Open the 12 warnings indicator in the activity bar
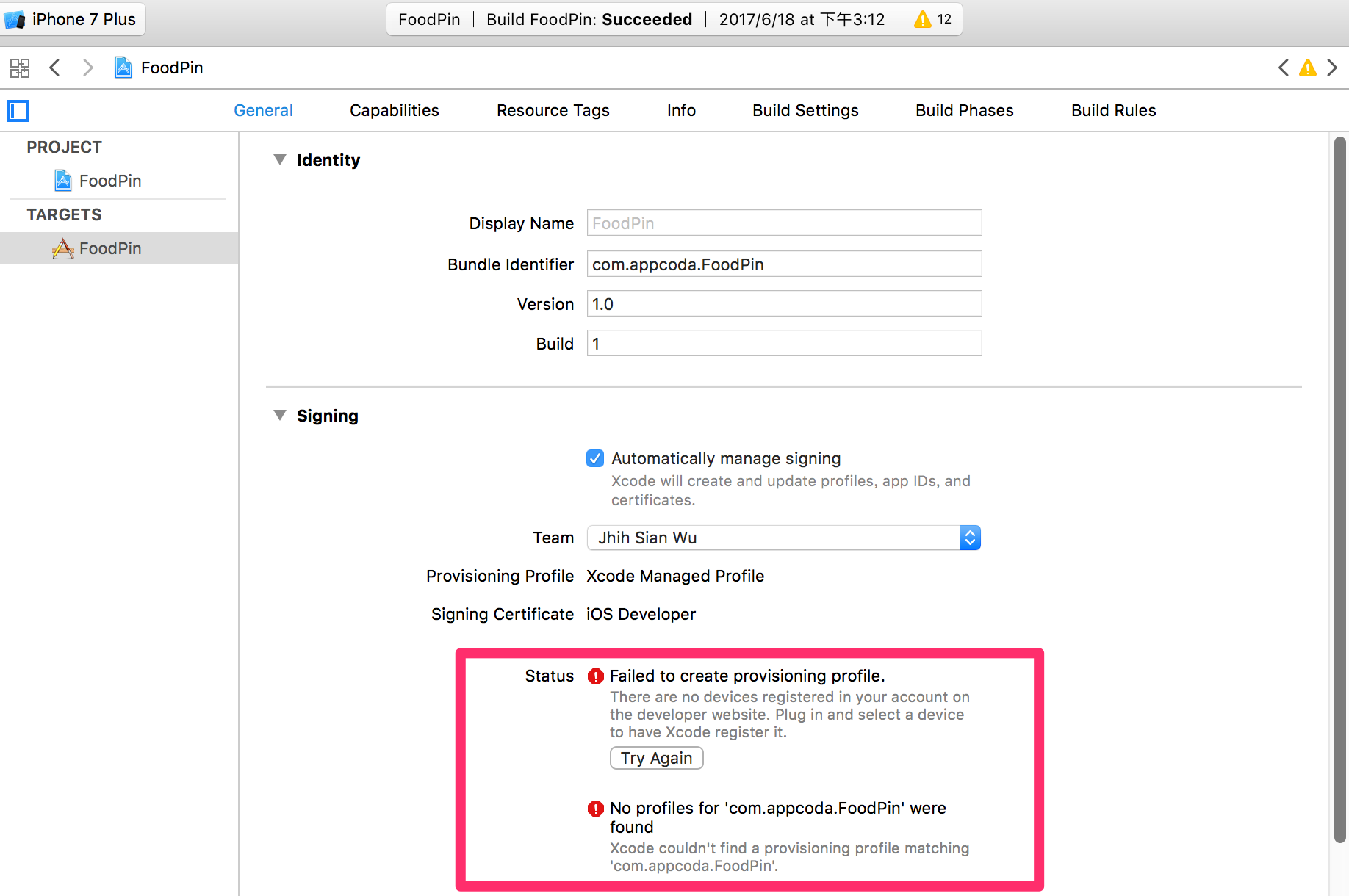The image size is (1349, 896). (x=933, y=20)
